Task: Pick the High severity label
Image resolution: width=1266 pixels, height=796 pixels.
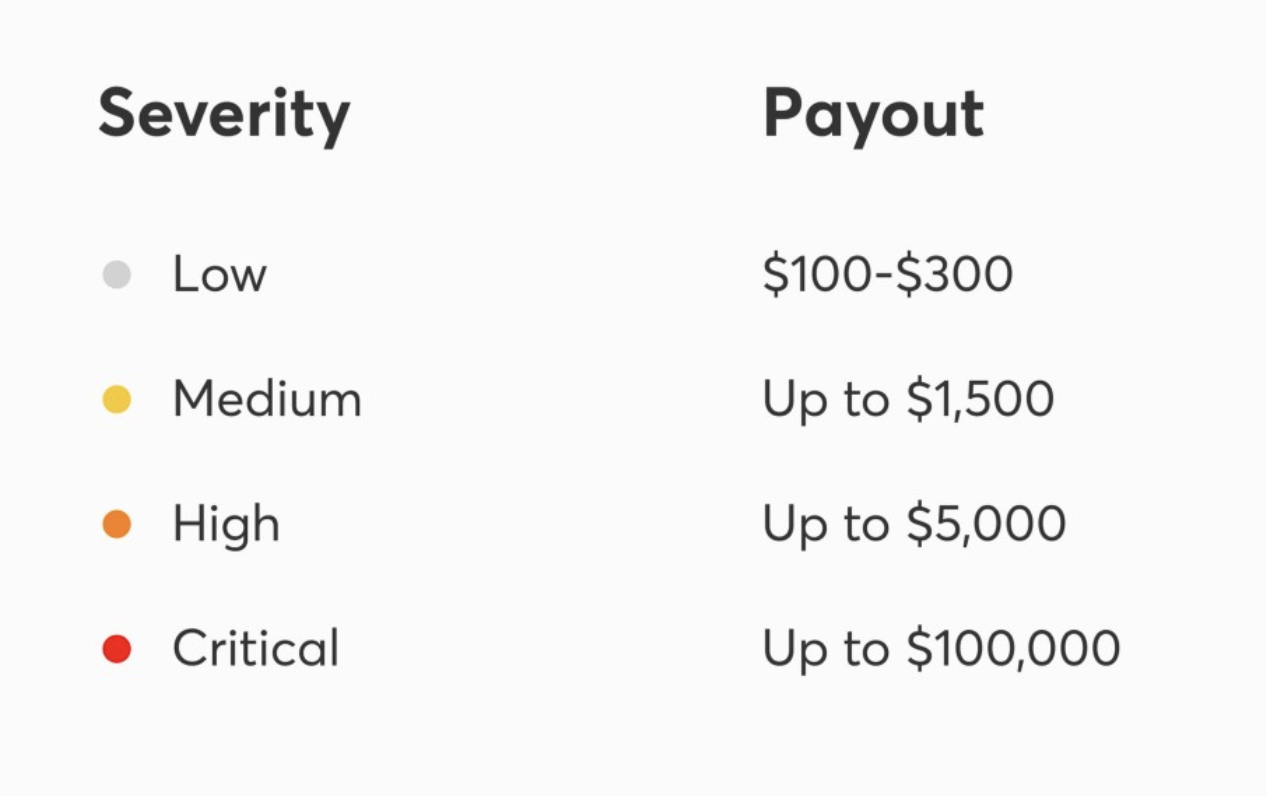Action: pyautogui.click(x=226, y=524)
